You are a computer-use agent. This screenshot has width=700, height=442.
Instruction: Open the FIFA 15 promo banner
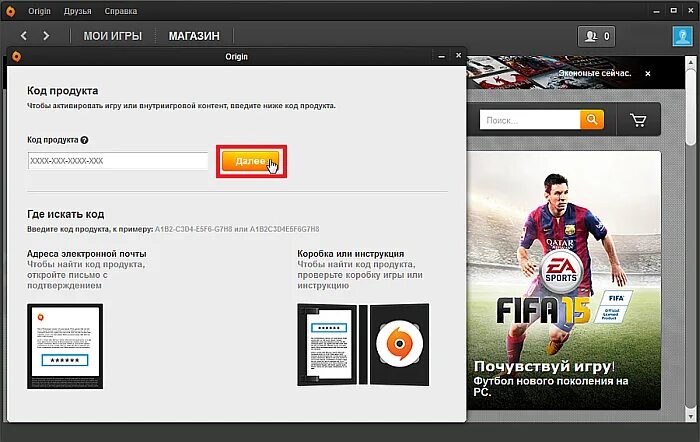pos(564,280)
